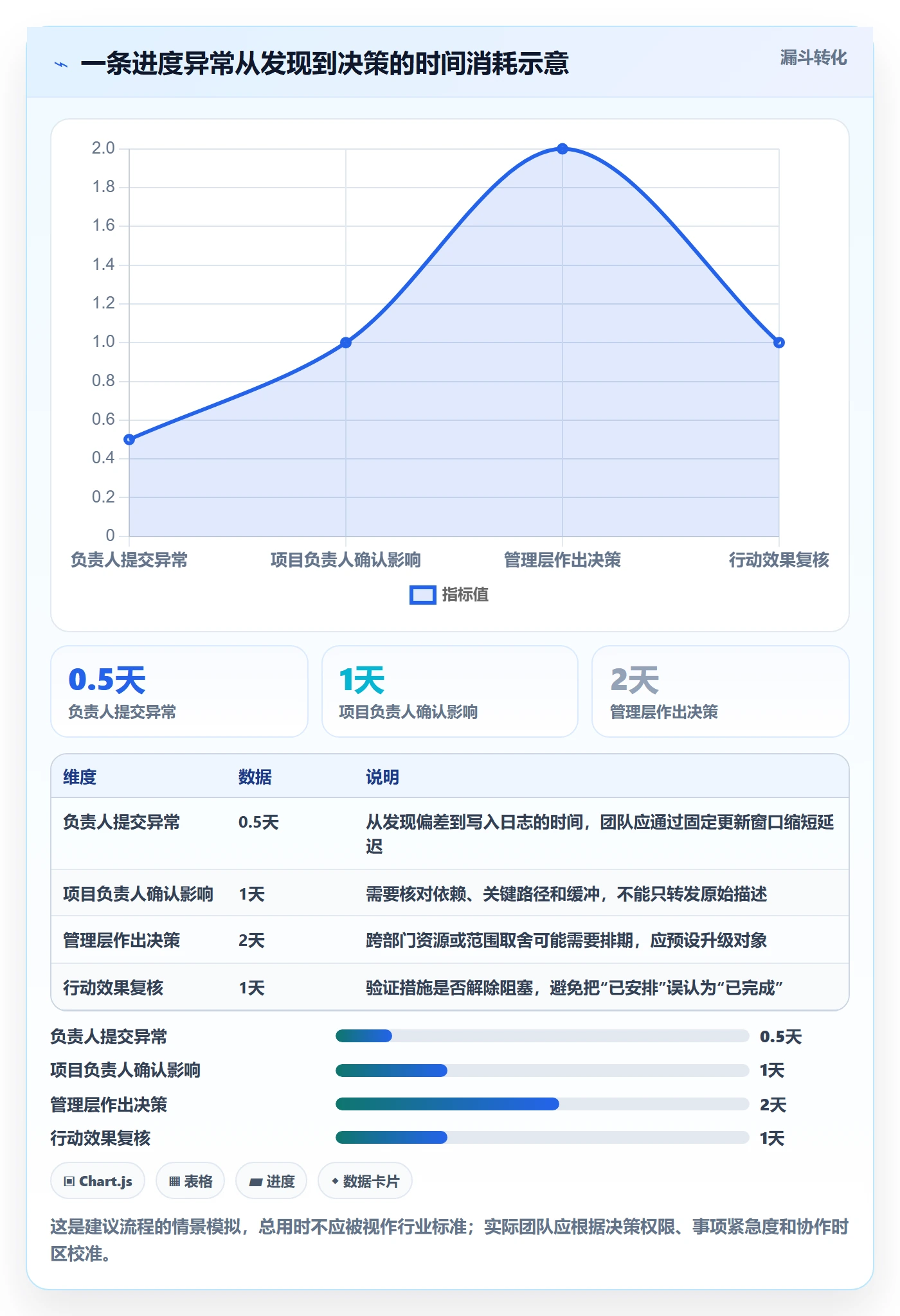Click 行动效果复核 in the table's first column
The image size is (900, 1316).
(113, 988)
